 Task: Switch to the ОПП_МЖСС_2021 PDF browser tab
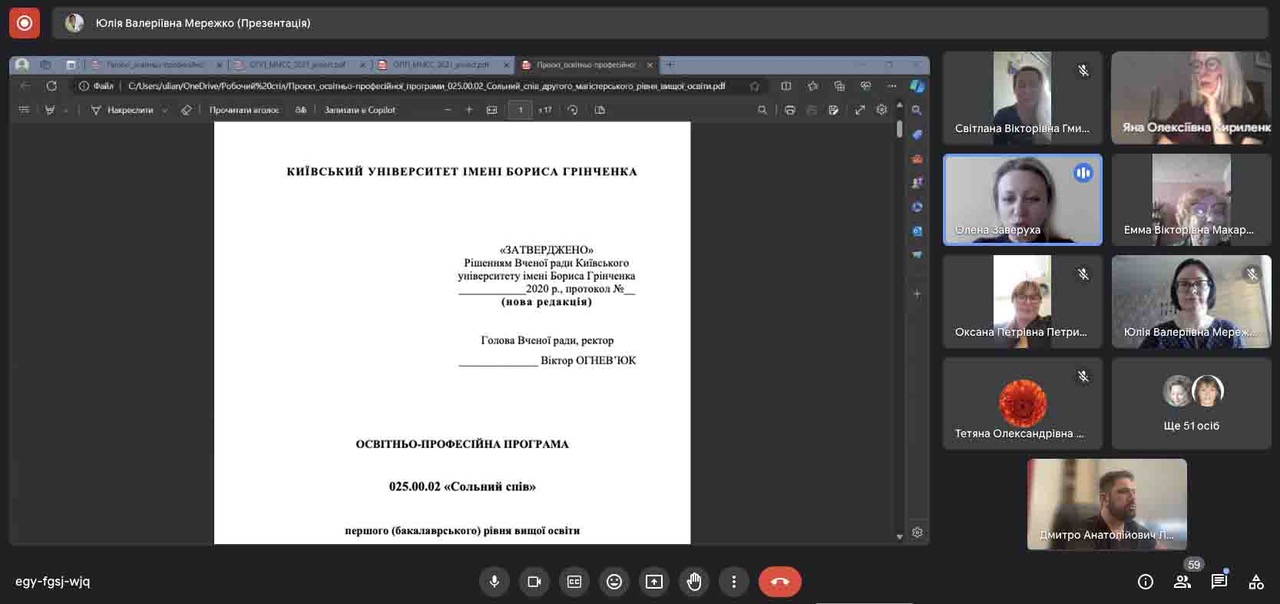tap(296, 65)
